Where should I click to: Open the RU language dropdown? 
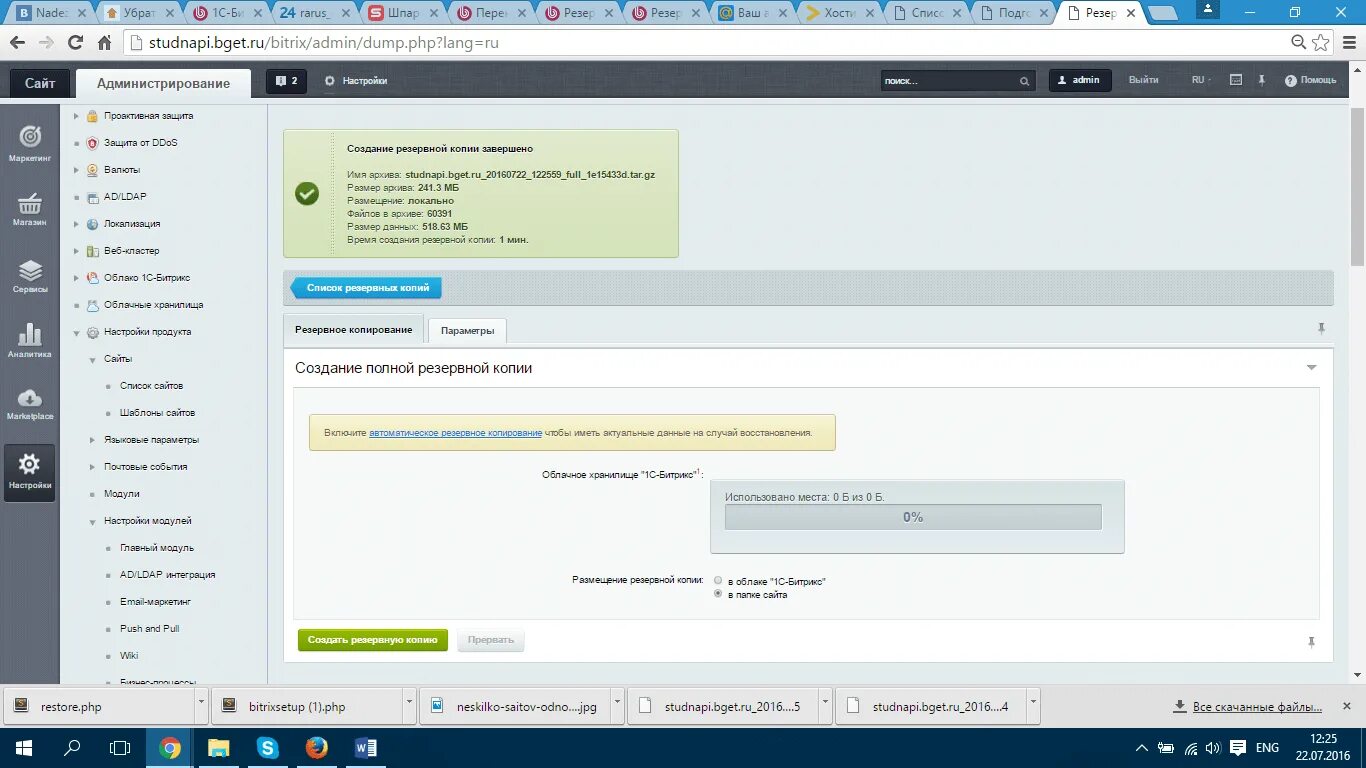(1201, 80)
